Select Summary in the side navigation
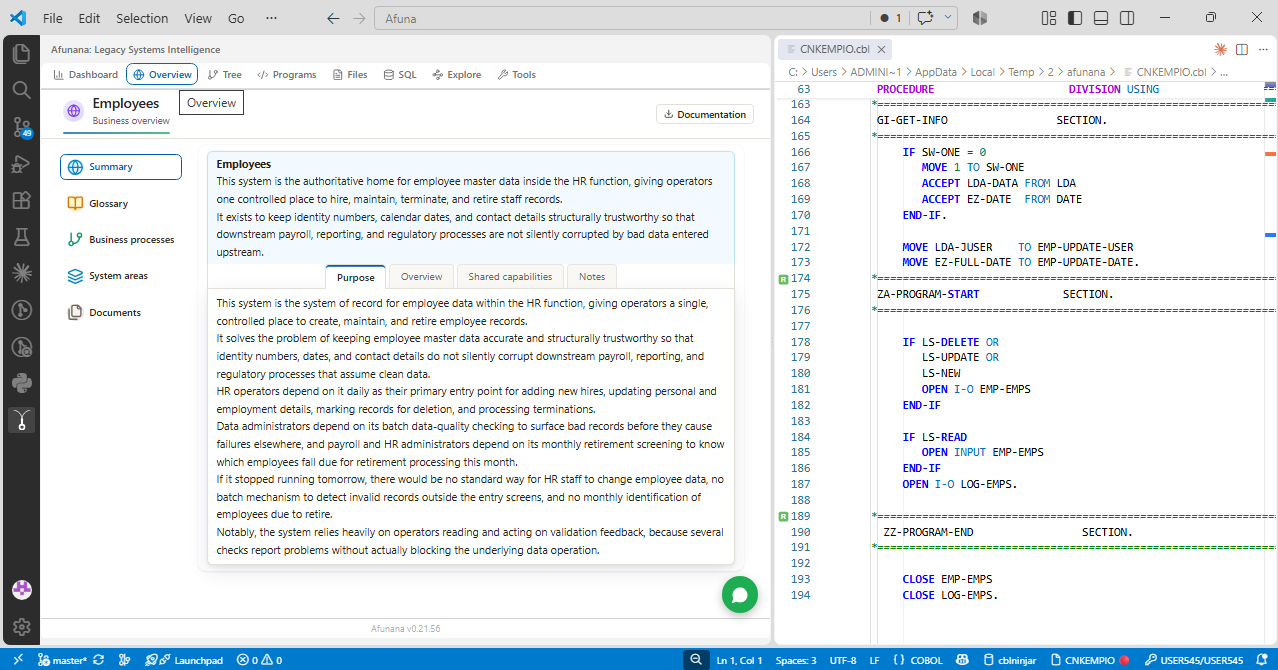The width and height of the screenshot is (1278, 670). tap(121, 167)
